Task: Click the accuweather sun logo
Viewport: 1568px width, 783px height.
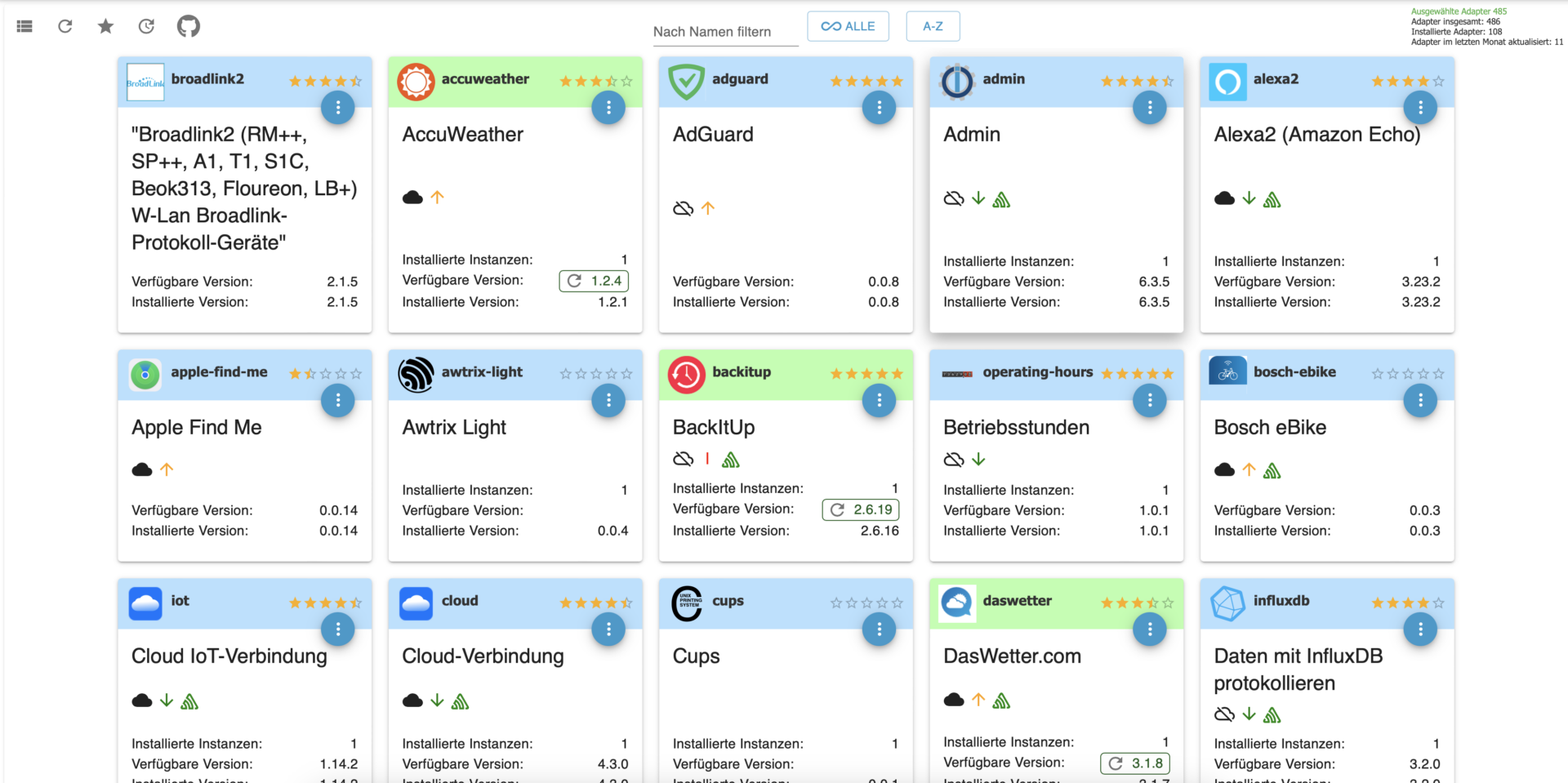Action: click(416, 82)
